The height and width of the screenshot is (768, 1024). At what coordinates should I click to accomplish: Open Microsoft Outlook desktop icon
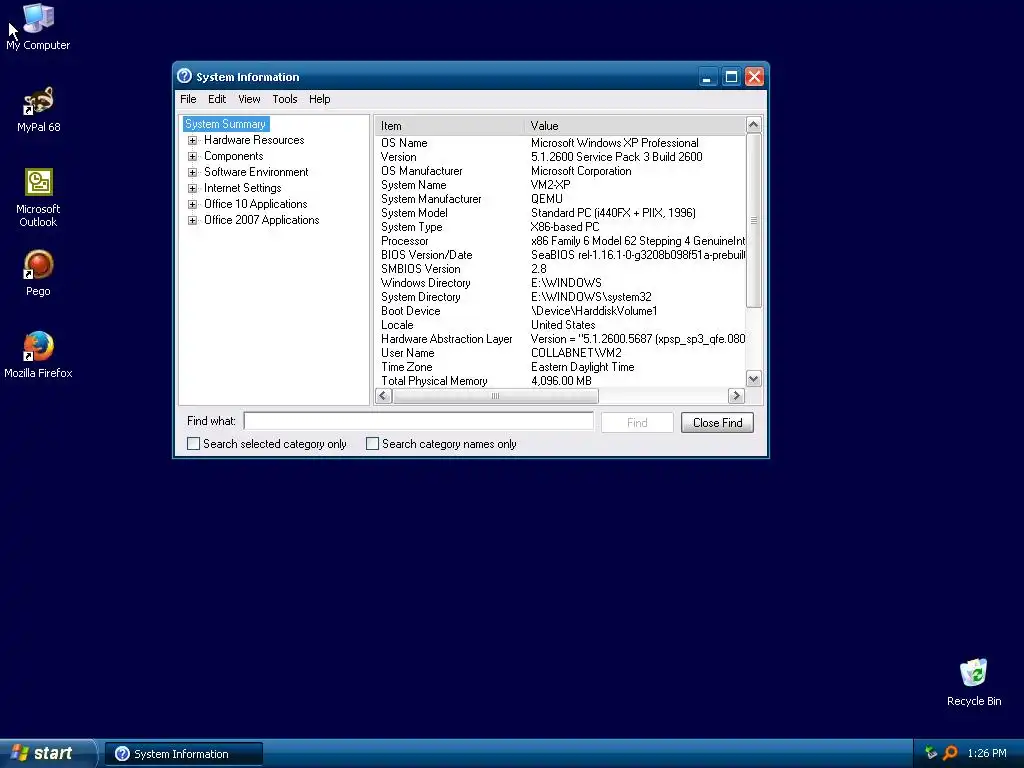click(38, 197)
